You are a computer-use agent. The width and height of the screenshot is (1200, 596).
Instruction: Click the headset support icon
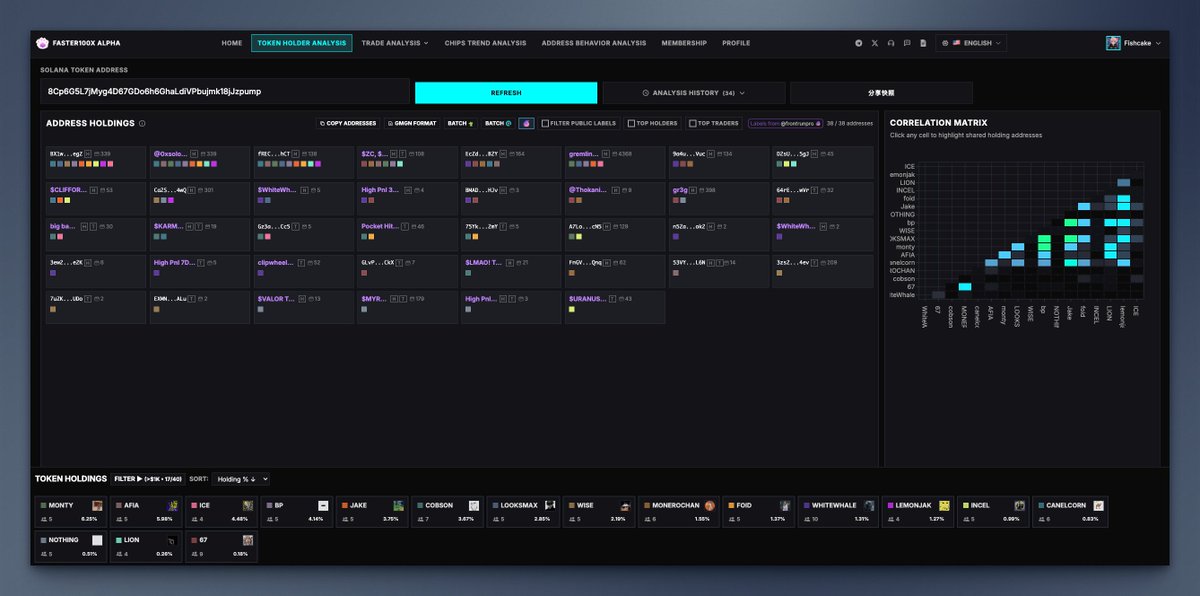[892, 43]
